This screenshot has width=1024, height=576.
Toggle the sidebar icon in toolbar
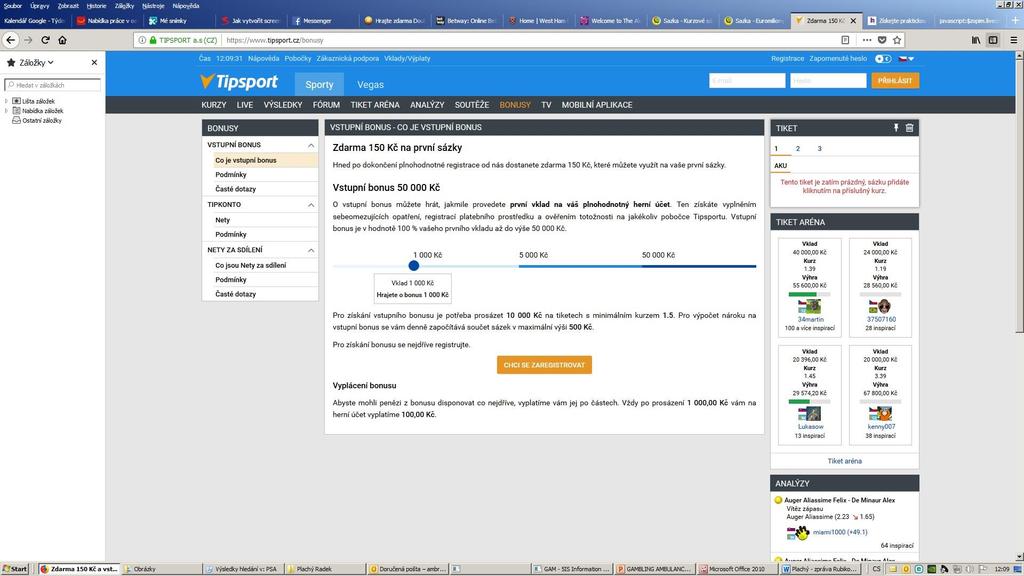pos(993,40)
